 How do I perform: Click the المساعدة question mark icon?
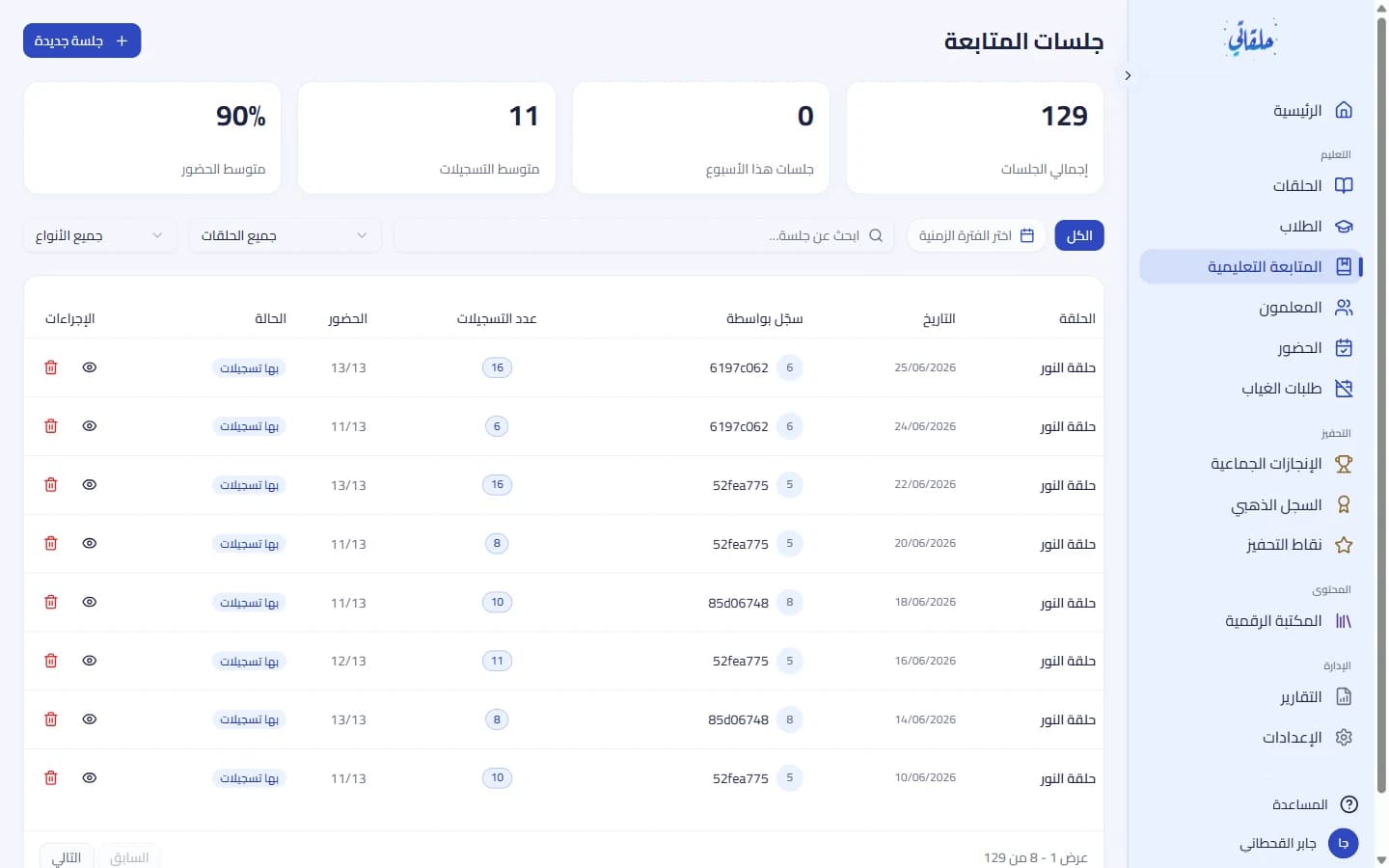tap(1349, 804)
